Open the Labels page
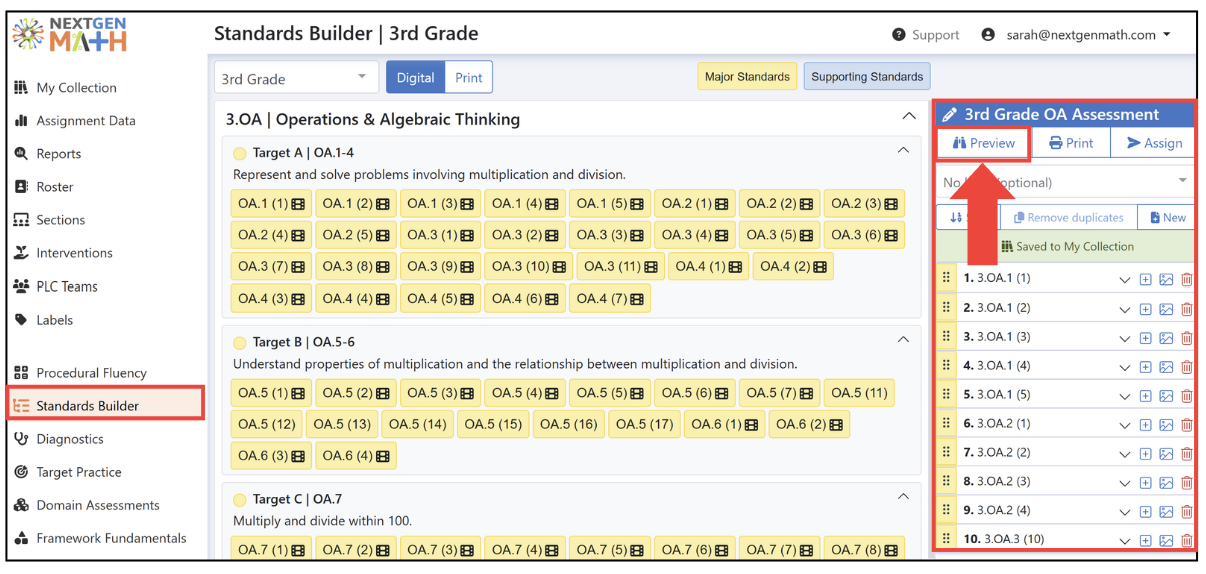Viewport: 1206px width, 574px height. tap(43, 320)
